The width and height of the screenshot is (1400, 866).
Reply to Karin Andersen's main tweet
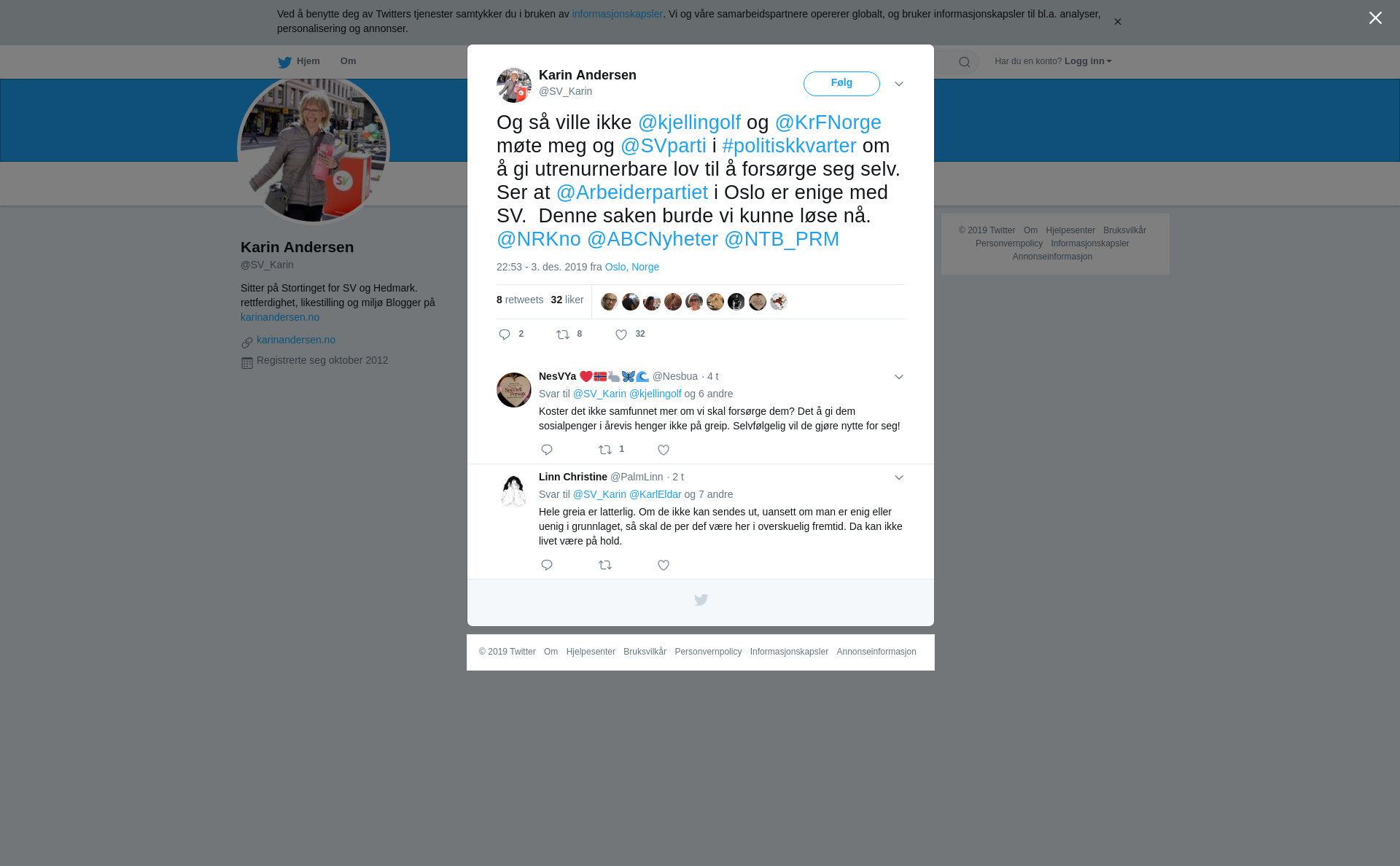505,335
